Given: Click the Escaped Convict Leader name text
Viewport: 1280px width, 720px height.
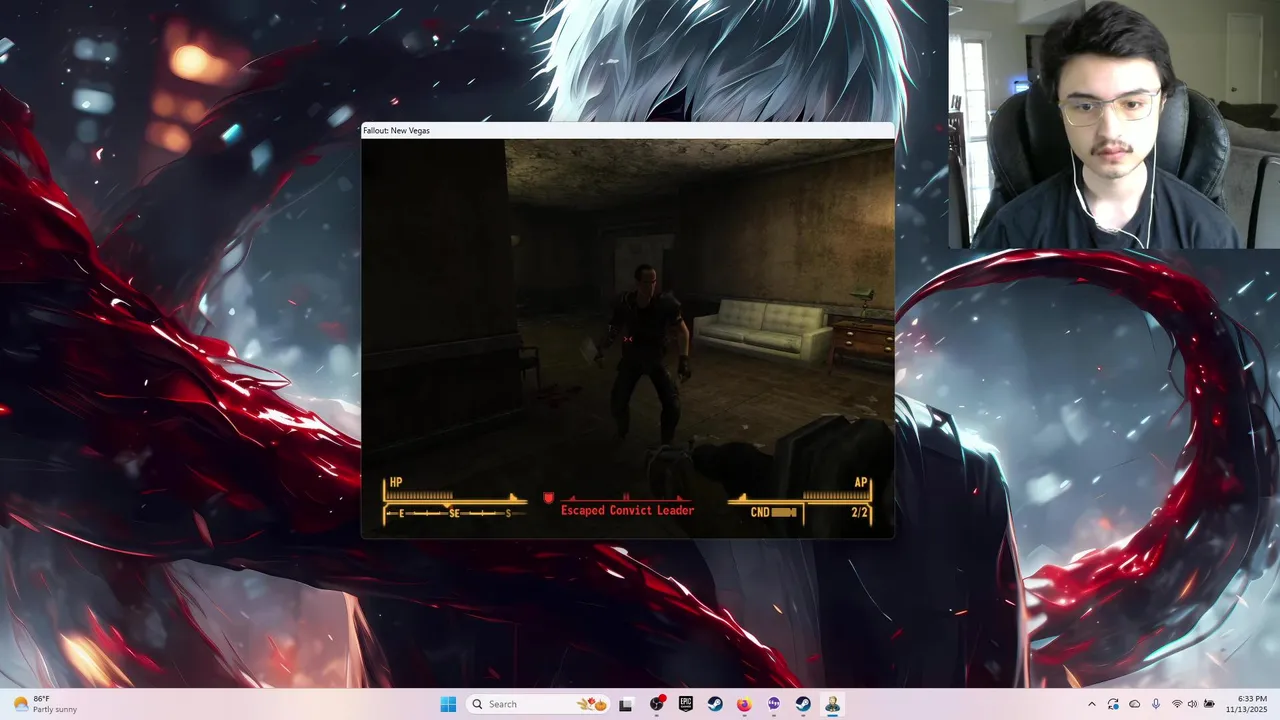Looking at the screenshot, I should 627,510.
